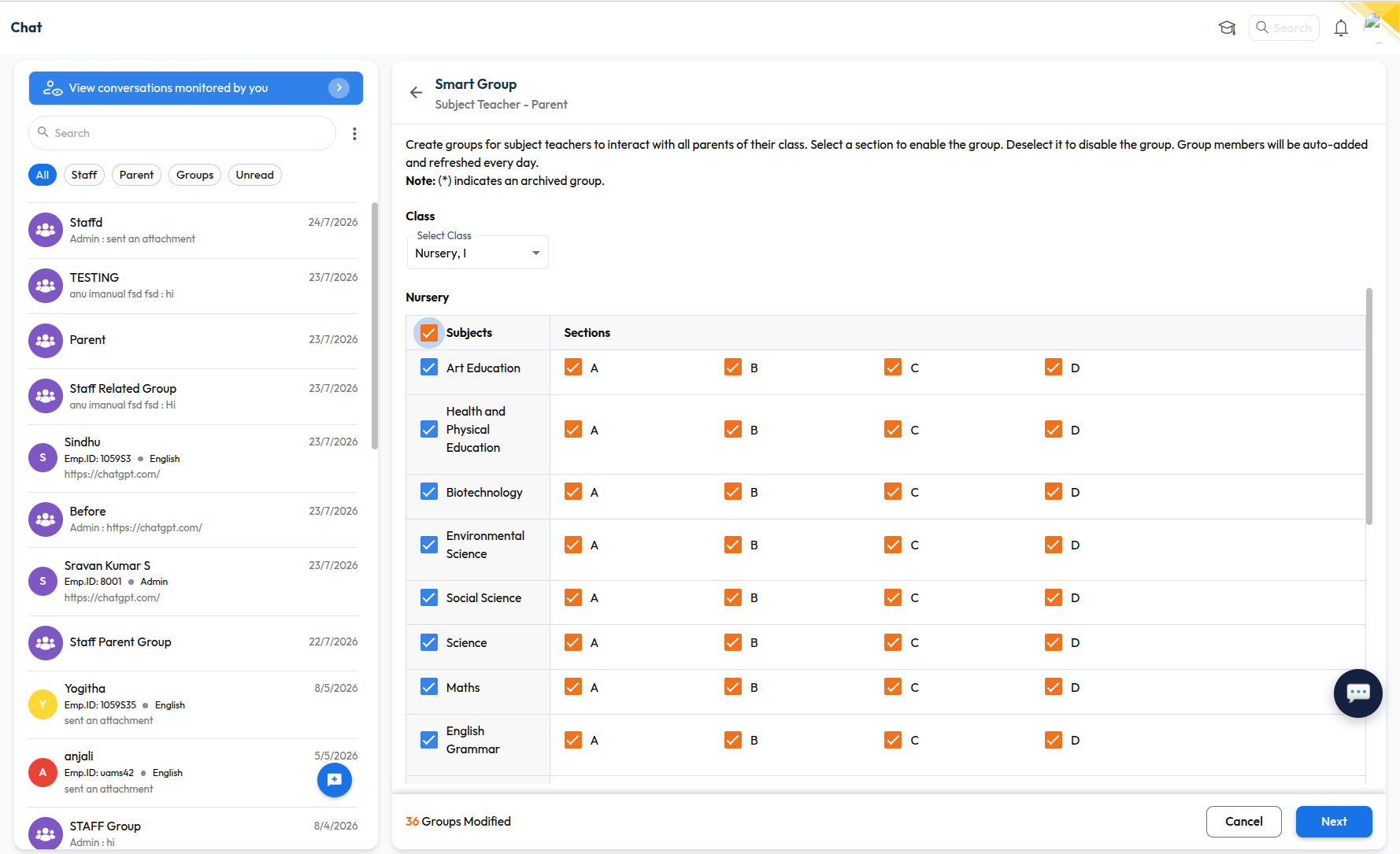This screenshot has height=854, width=1400.
Task: Click the arrow on monitored conversations banner
Action: pyautogui.click(x=339, y=88)
